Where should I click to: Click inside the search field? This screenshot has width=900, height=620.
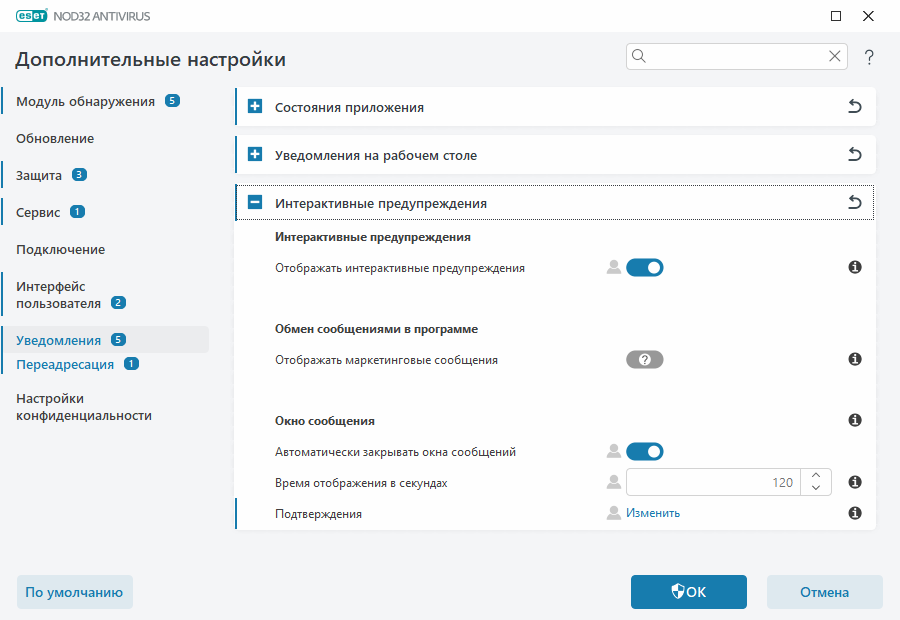point(730,56)
